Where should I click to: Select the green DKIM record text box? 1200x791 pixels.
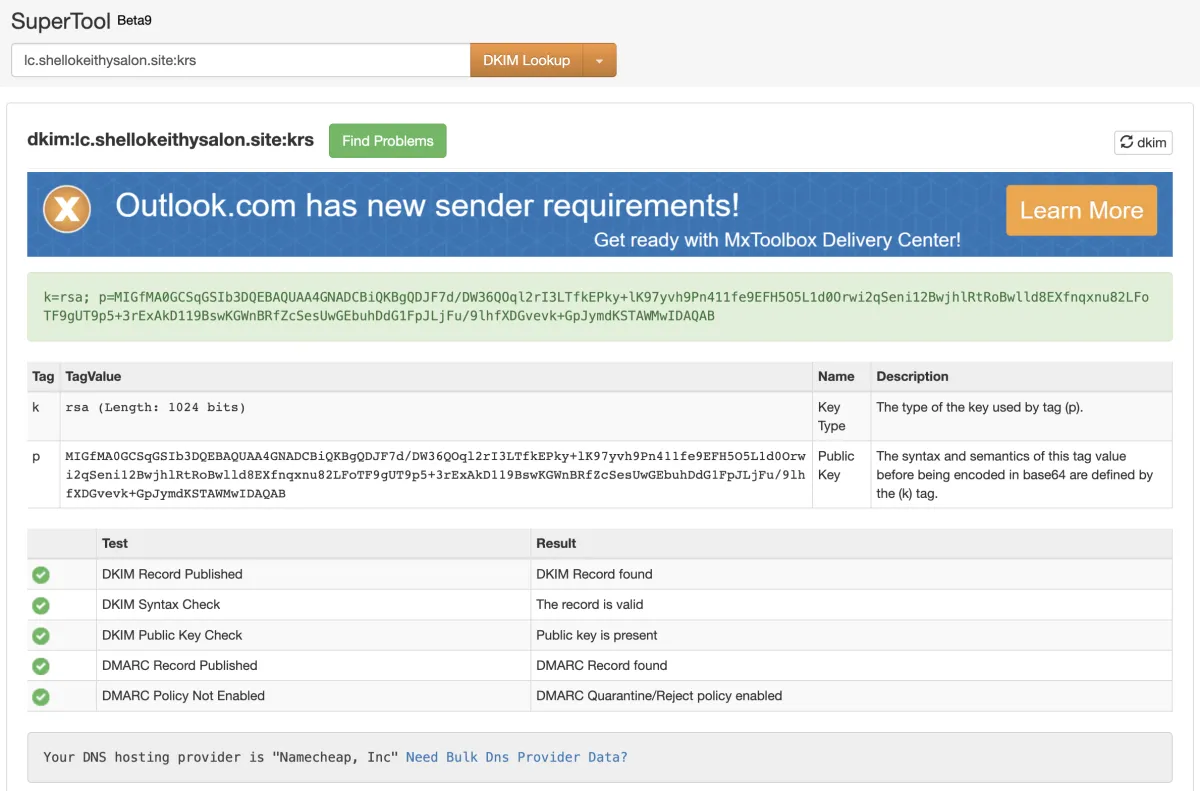coord(600,307)
